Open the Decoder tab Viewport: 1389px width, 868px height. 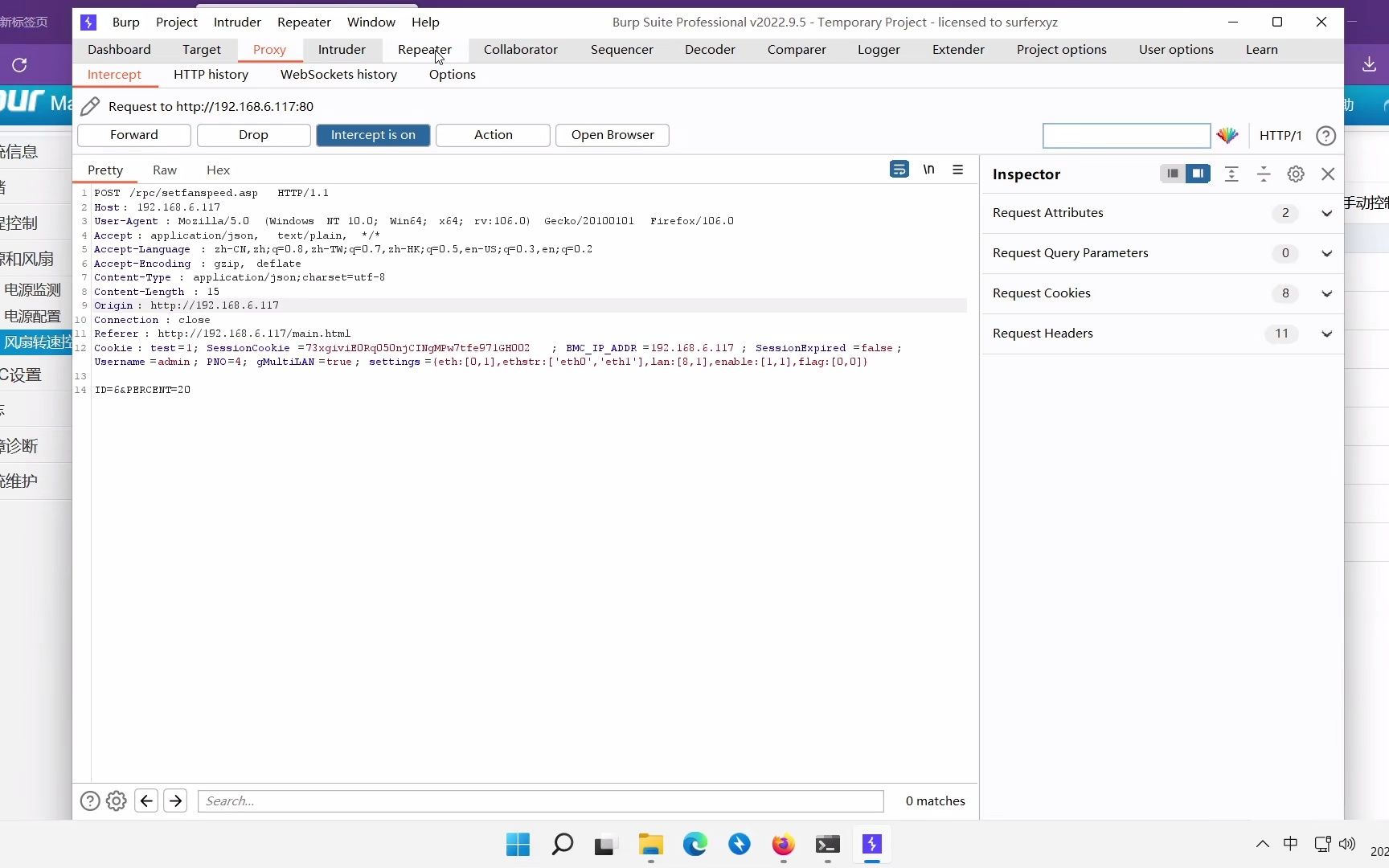[x=710, y=49]
